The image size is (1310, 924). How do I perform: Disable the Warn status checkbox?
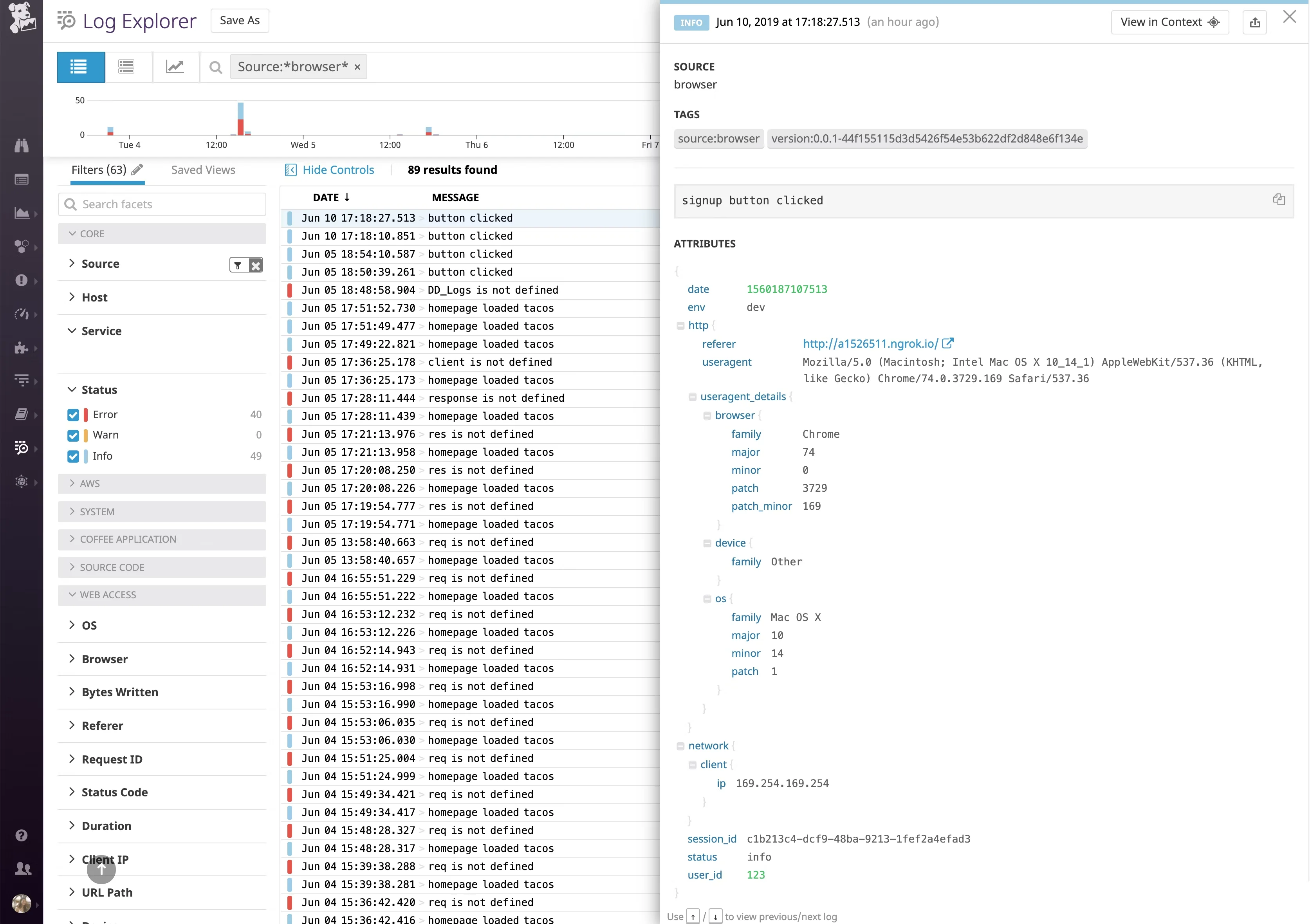[74, 435]
